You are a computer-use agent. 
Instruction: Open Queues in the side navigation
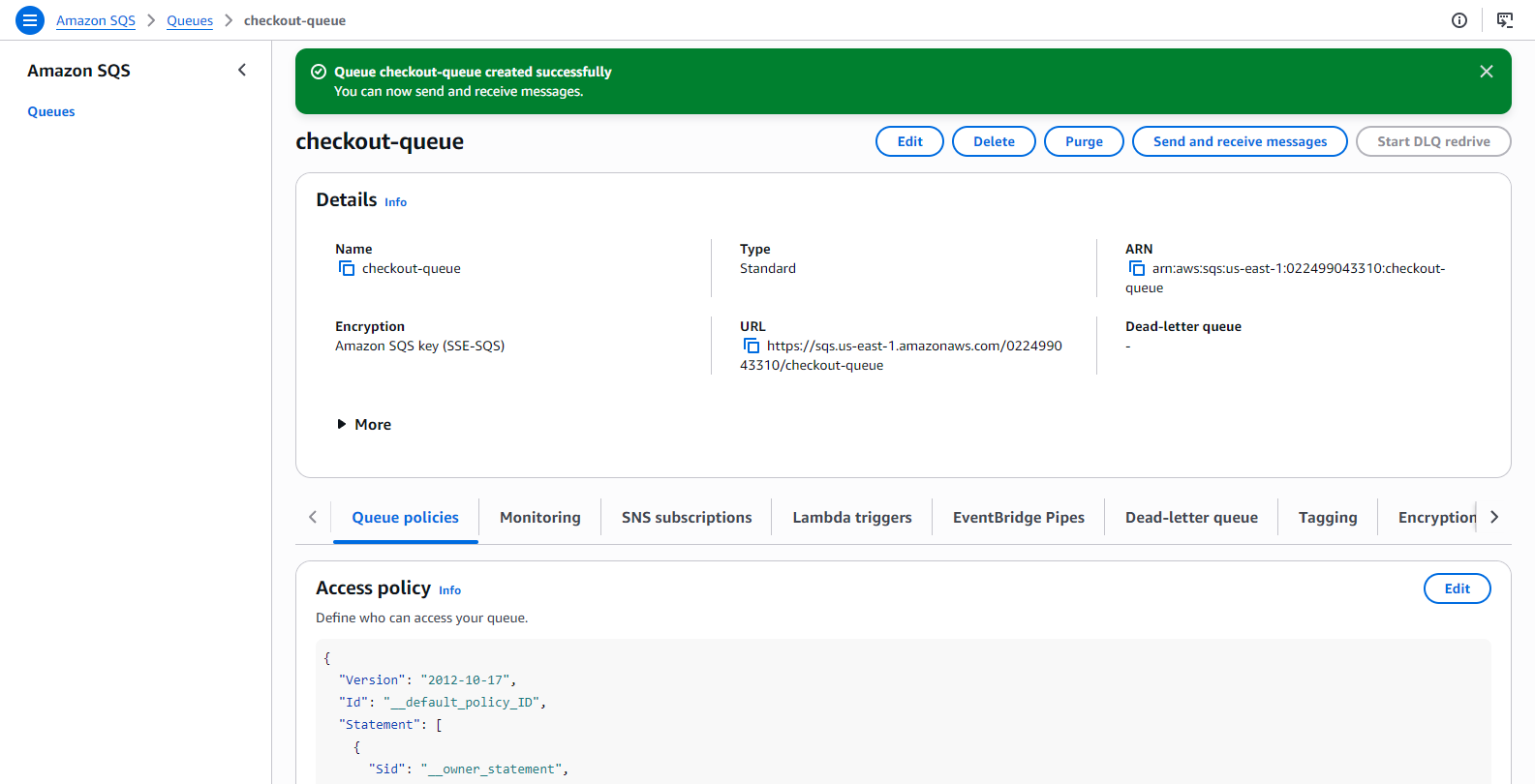coord(51,111)
